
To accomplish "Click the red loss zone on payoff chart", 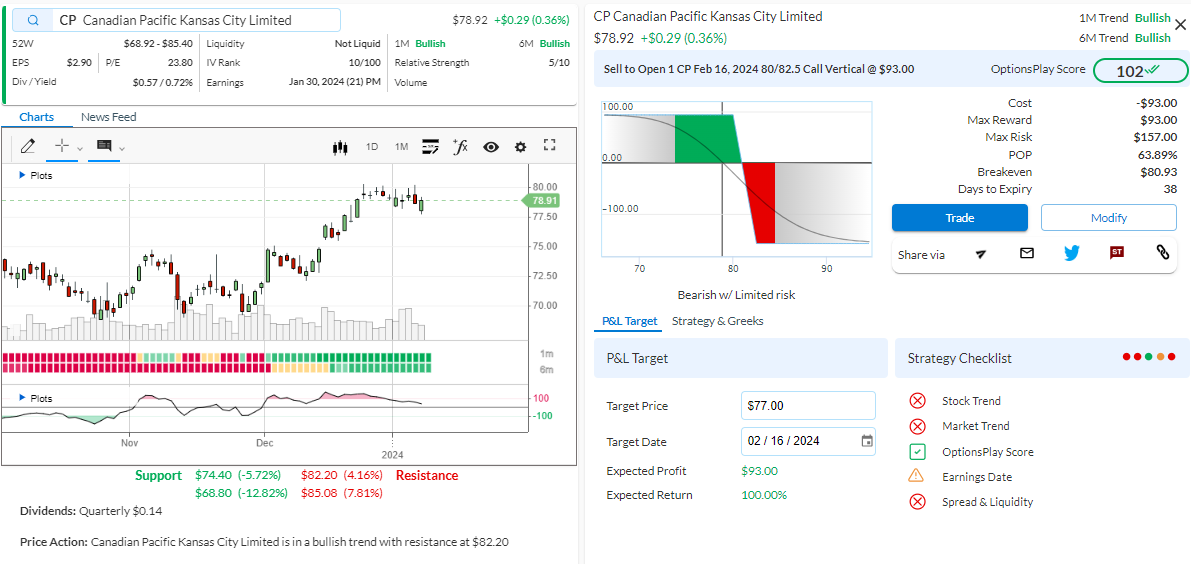I will click(x=760, y=203).
